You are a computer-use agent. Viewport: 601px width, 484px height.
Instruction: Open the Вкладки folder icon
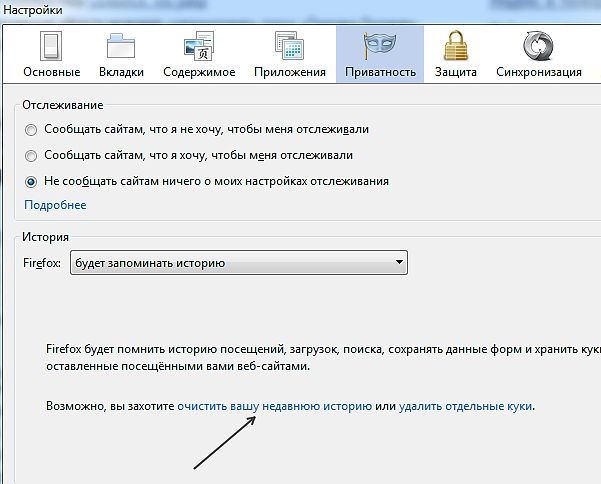[x=121, y=46]
